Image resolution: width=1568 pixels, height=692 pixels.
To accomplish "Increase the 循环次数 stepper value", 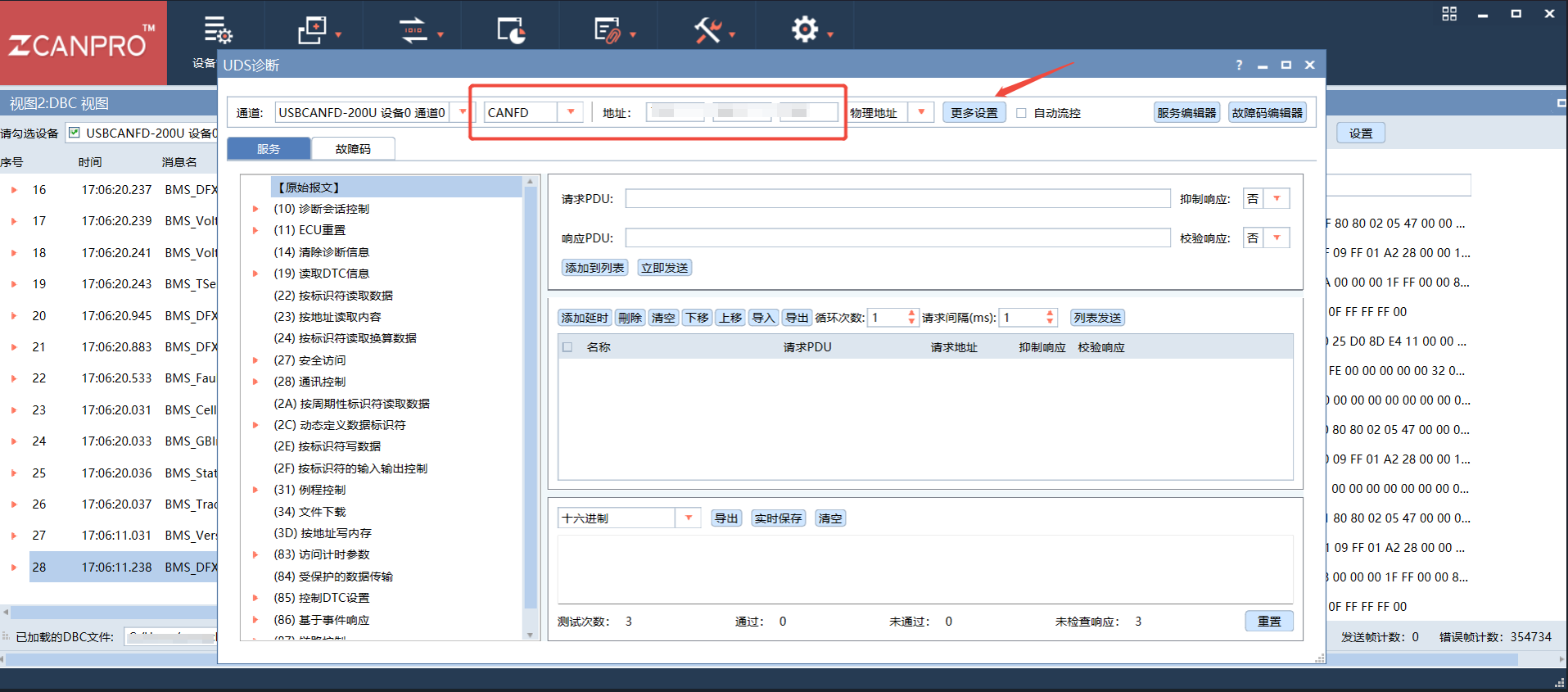I will [911, 313].
